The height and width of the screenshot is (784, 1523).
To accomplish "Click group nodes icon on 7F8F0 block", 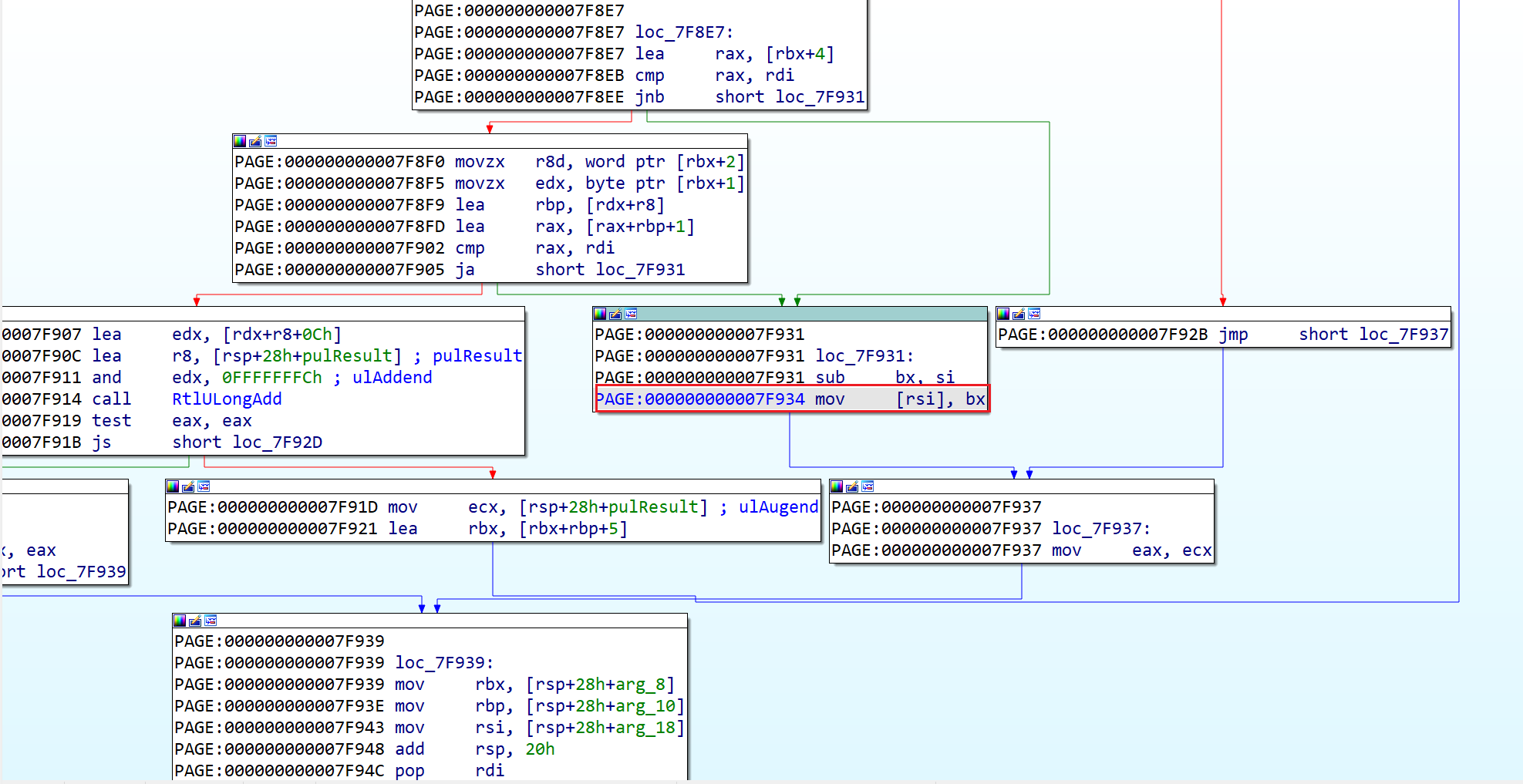I will point(271,141).
